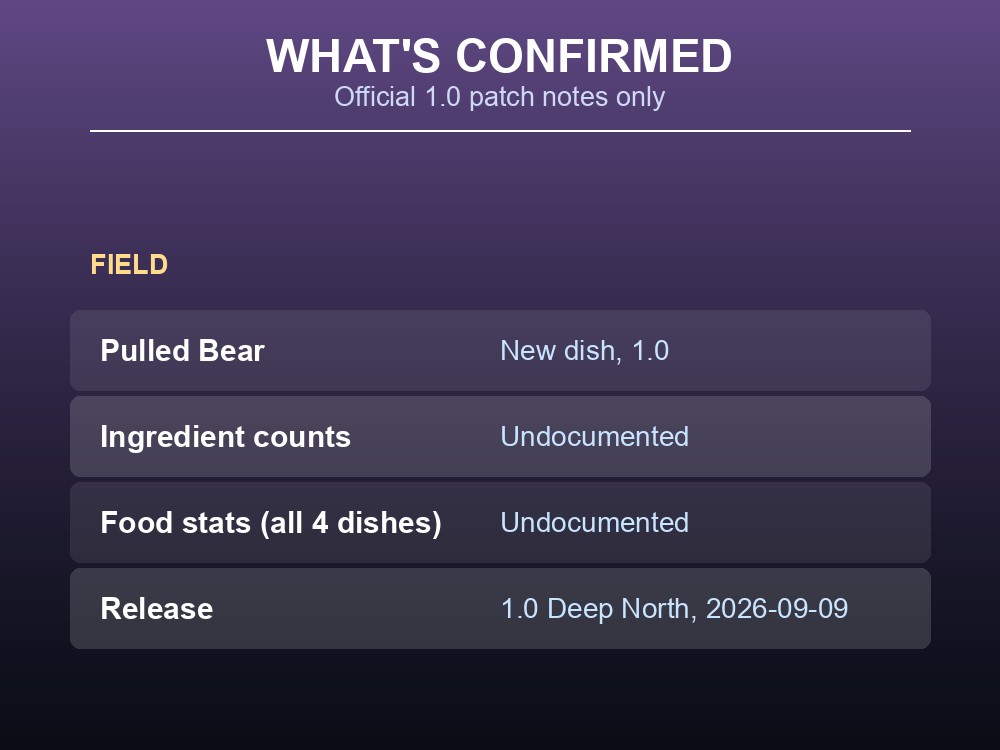Click the '1.0 Deep North, 2026-09-09' value
This screenshot has height=750, width=1000.
[x=674, y=608]
